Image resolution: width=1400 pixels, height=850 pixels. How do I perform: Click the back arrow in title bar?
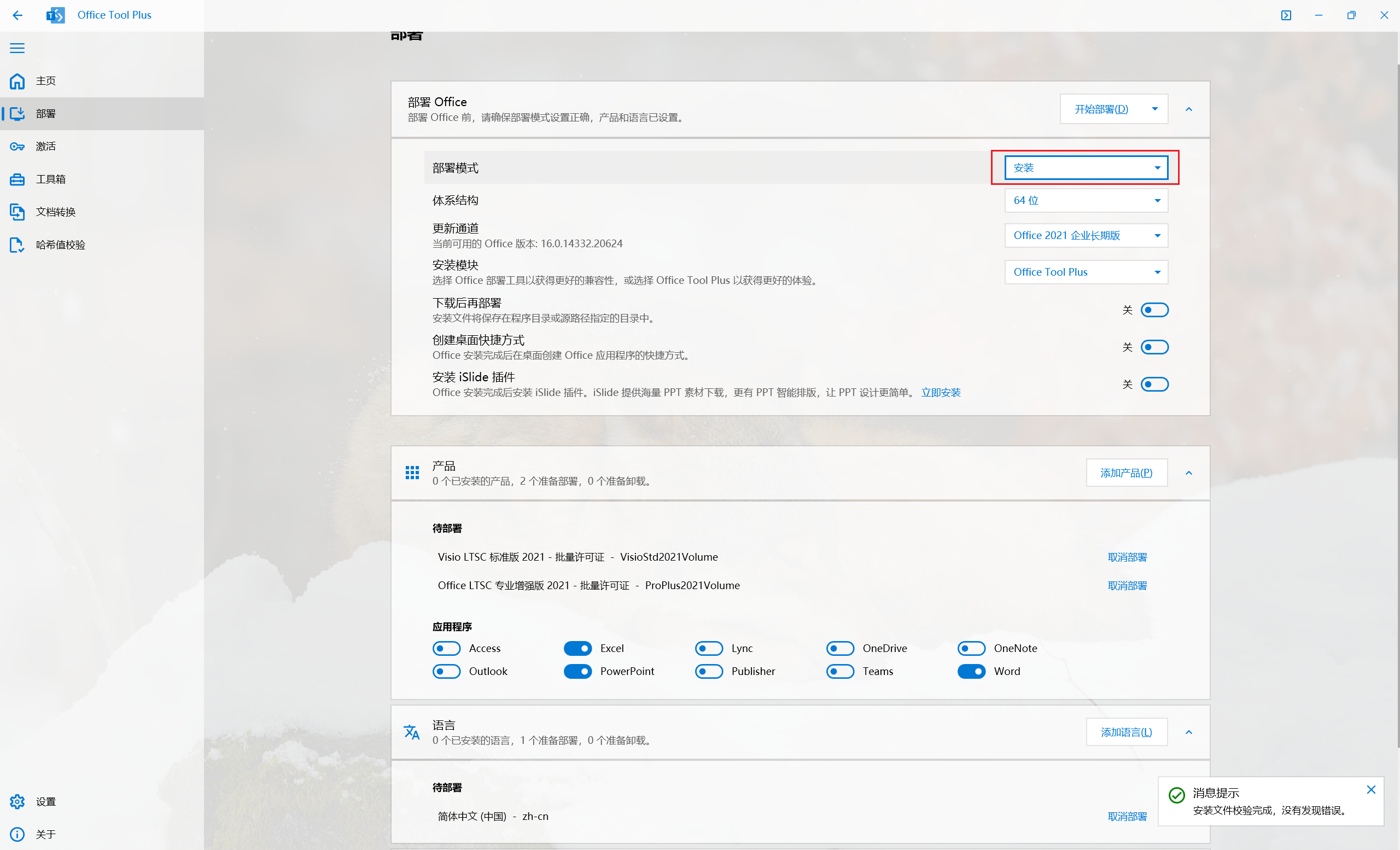click(x=17, y=15)
